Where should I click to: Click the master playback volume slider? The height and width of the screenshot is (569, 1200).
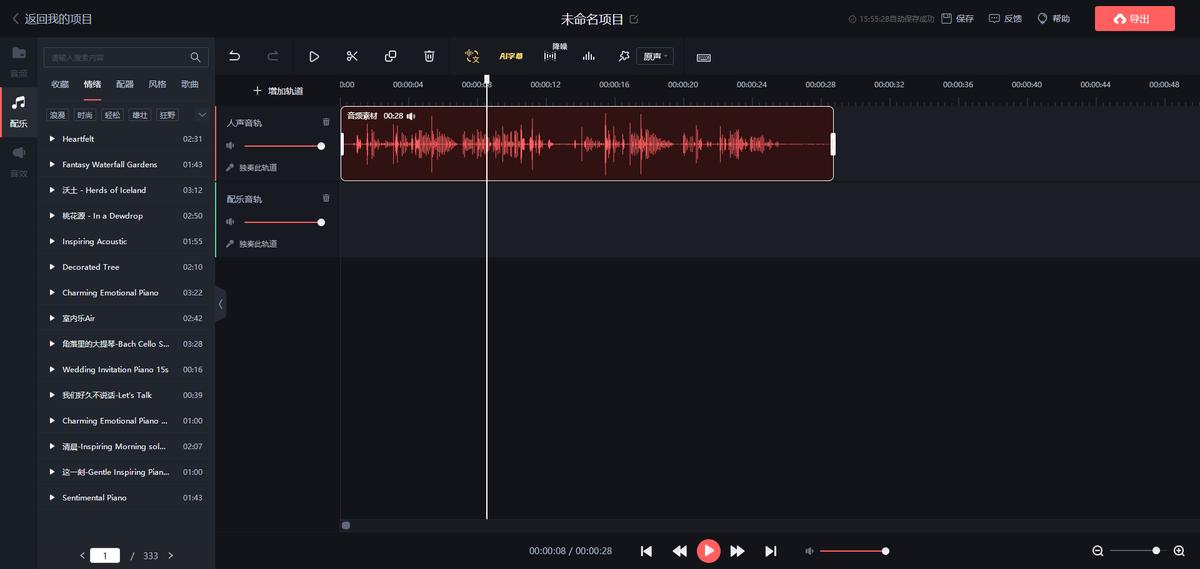click(852, 551)
